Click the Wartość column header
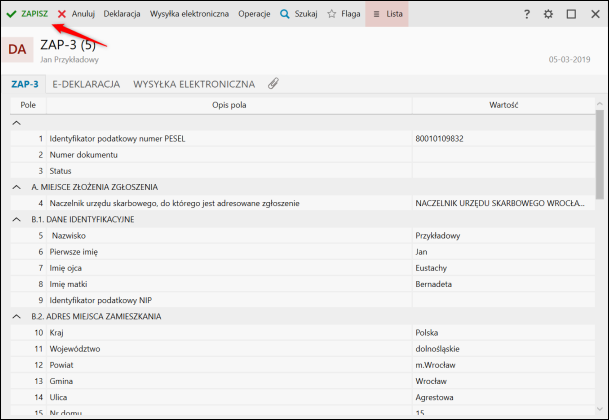Screen dimensions: 609x420 tap(503, 105)
